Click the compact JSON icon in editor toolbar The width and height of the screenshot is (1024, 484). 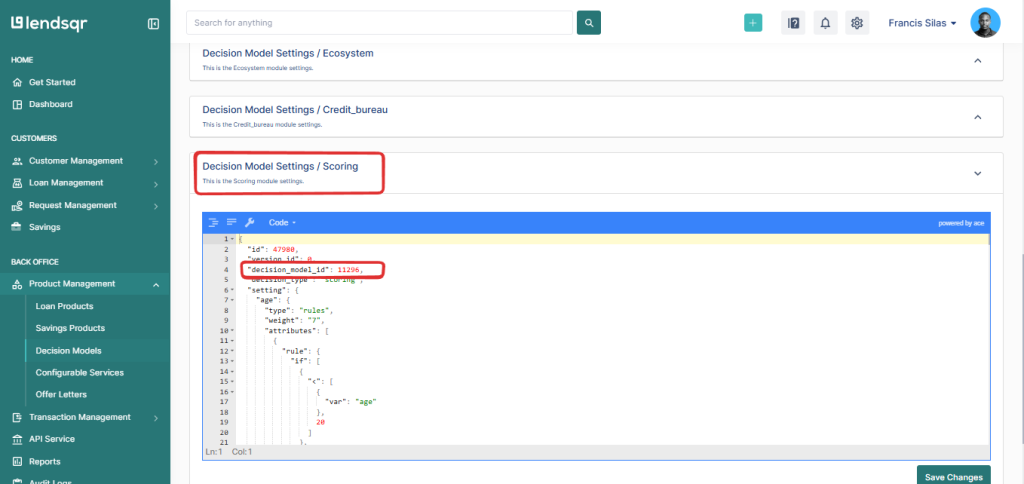[x=231, y=222]
